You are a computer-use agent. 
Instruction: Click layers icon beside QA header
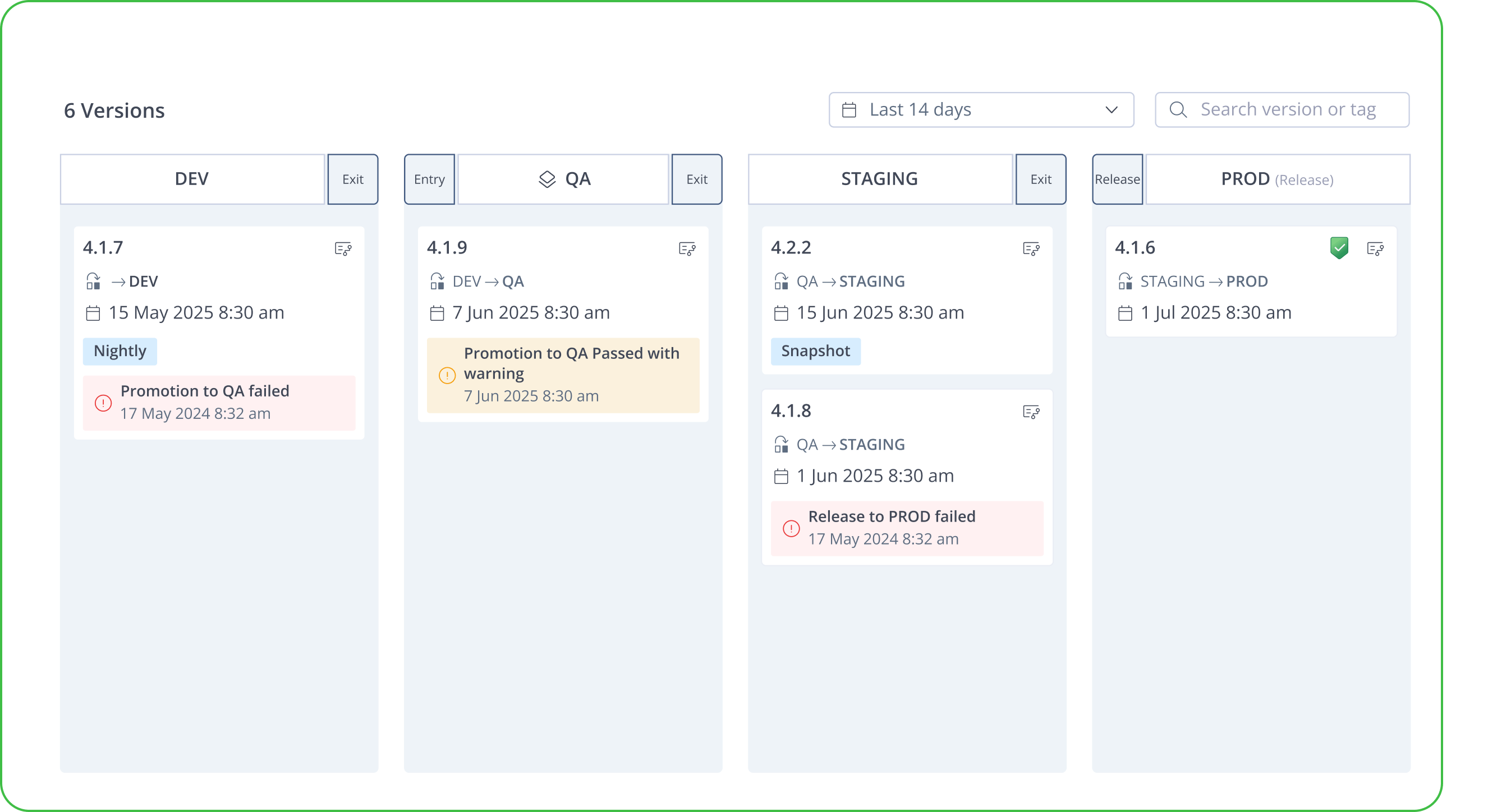[x=547, y=179]
